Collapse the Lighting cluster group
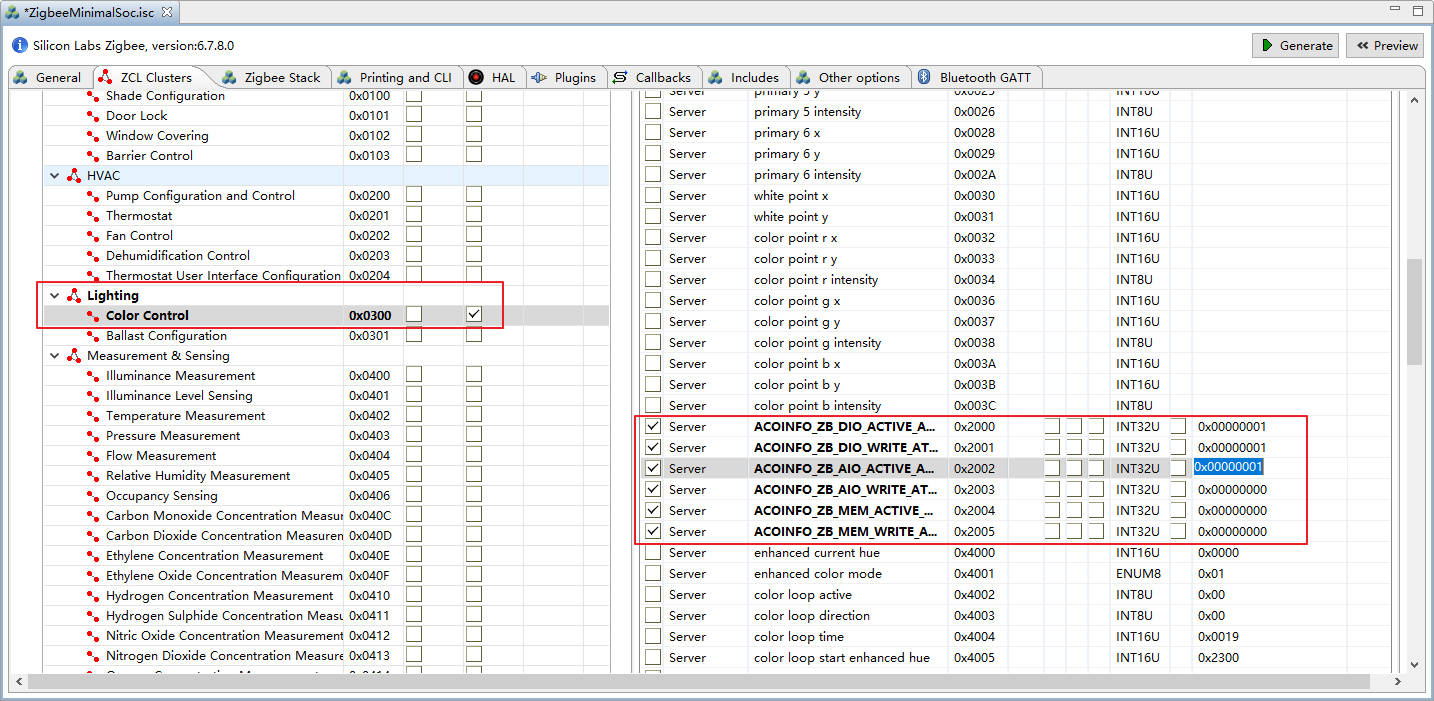1434x701 pixels. [x=55, y=296]
